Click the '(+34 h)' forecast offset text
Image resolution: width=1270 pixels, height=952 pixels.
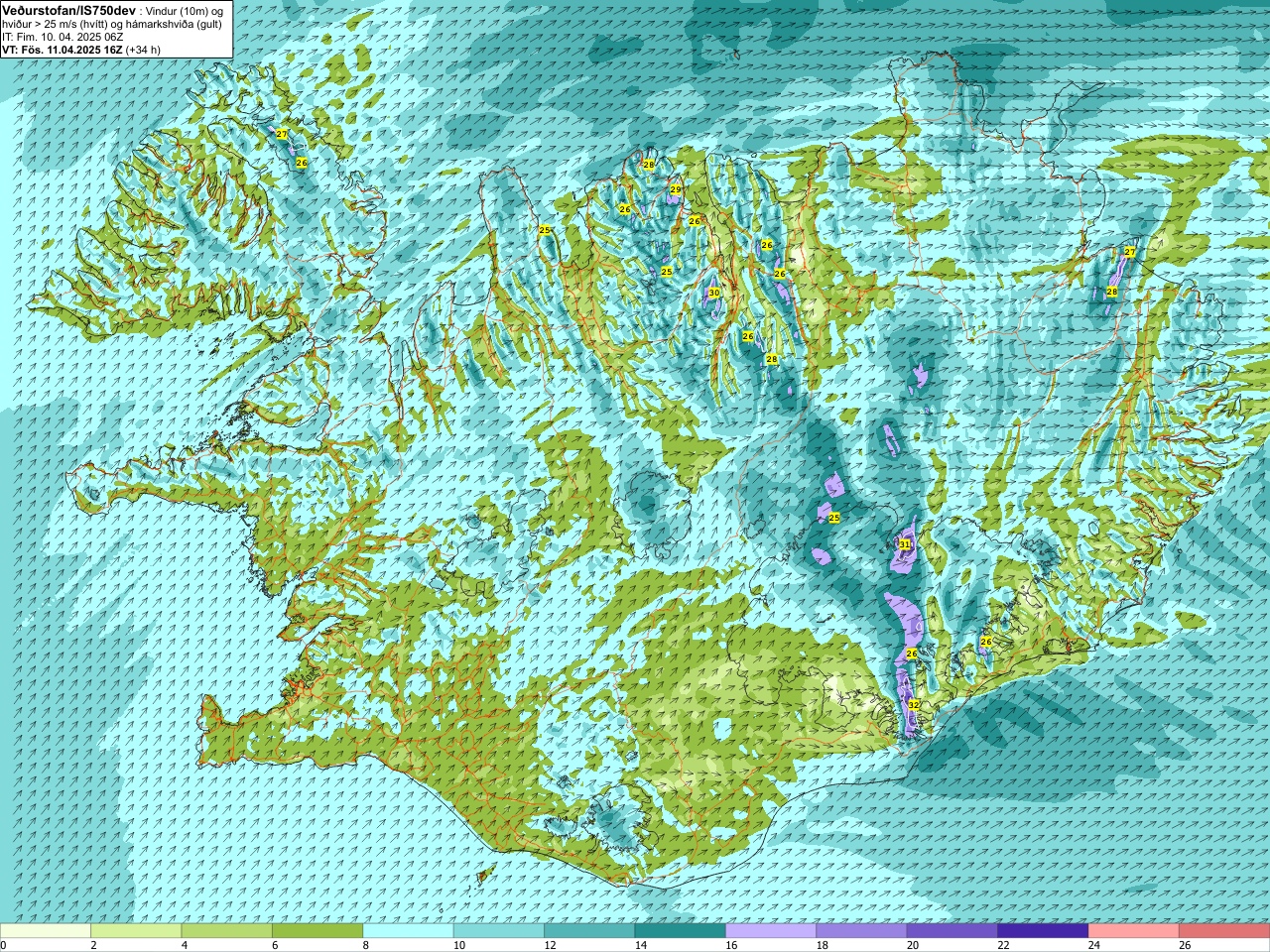coord(144,50)
